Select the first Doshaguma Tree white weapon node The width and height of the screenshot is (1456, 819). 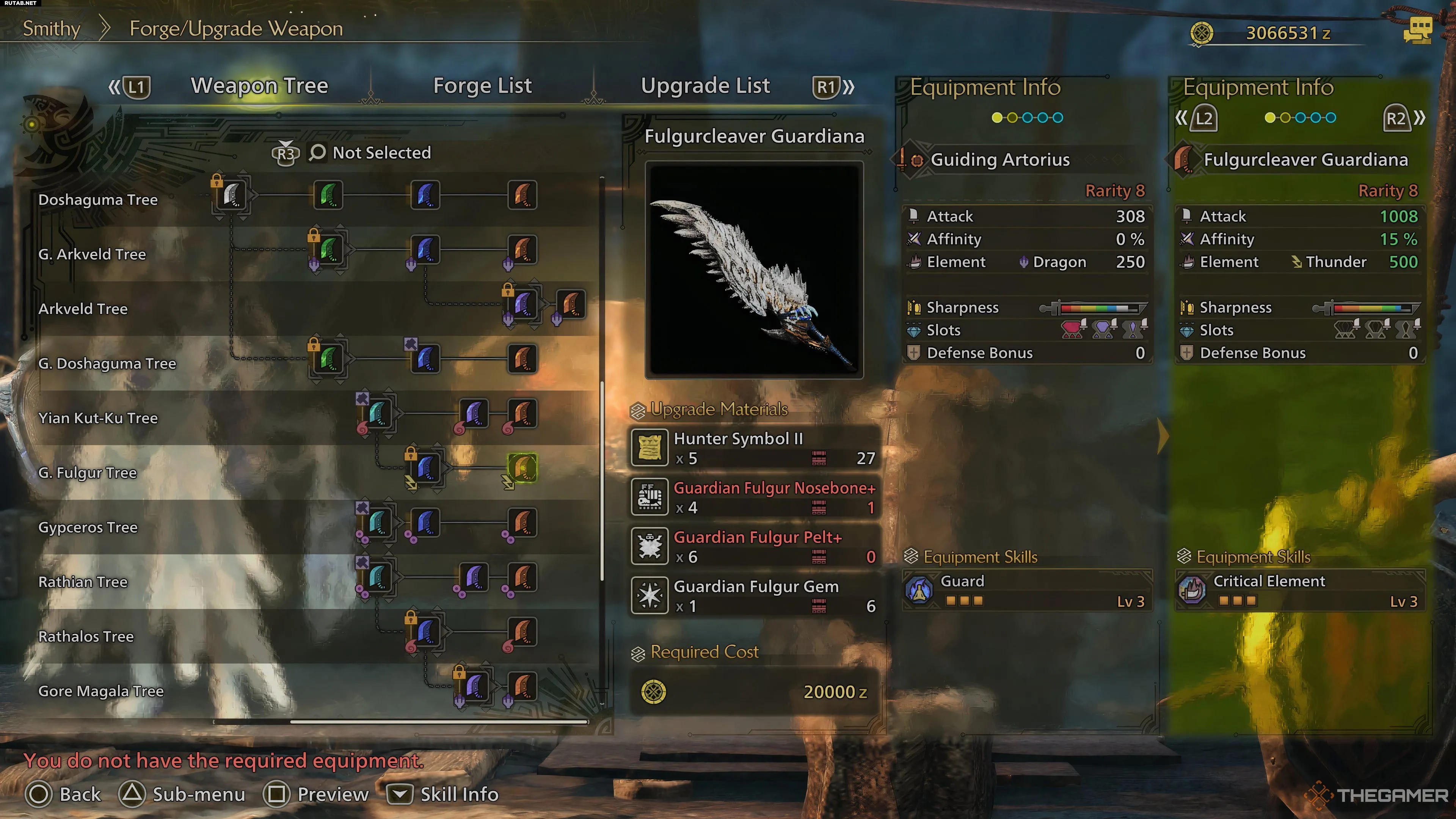(231, 195)
